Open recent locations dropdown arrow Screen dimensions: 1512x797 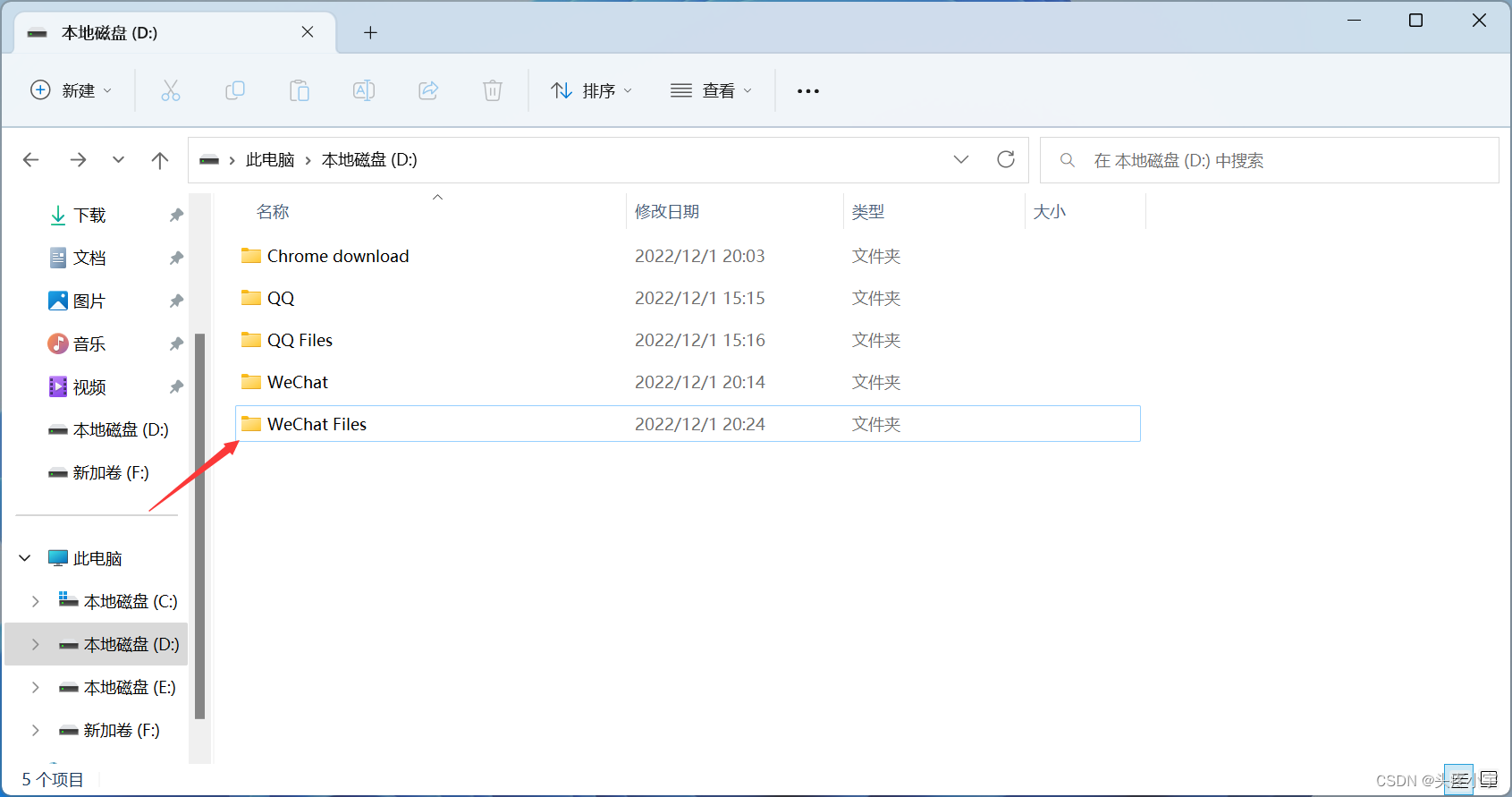click(x=118, y=160)
